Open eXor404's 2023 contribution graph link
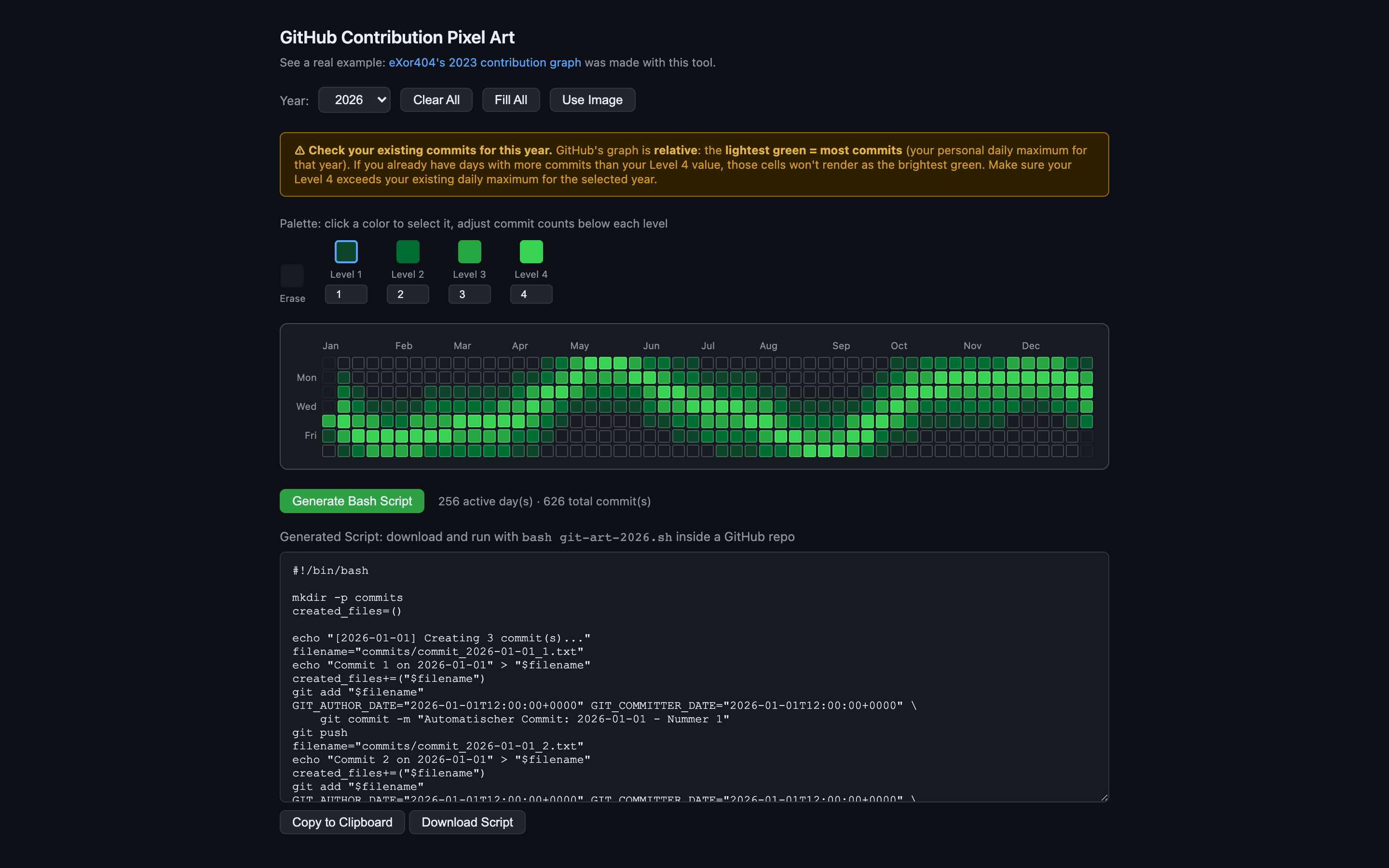 pyautogui.click(x=485, y=63)
